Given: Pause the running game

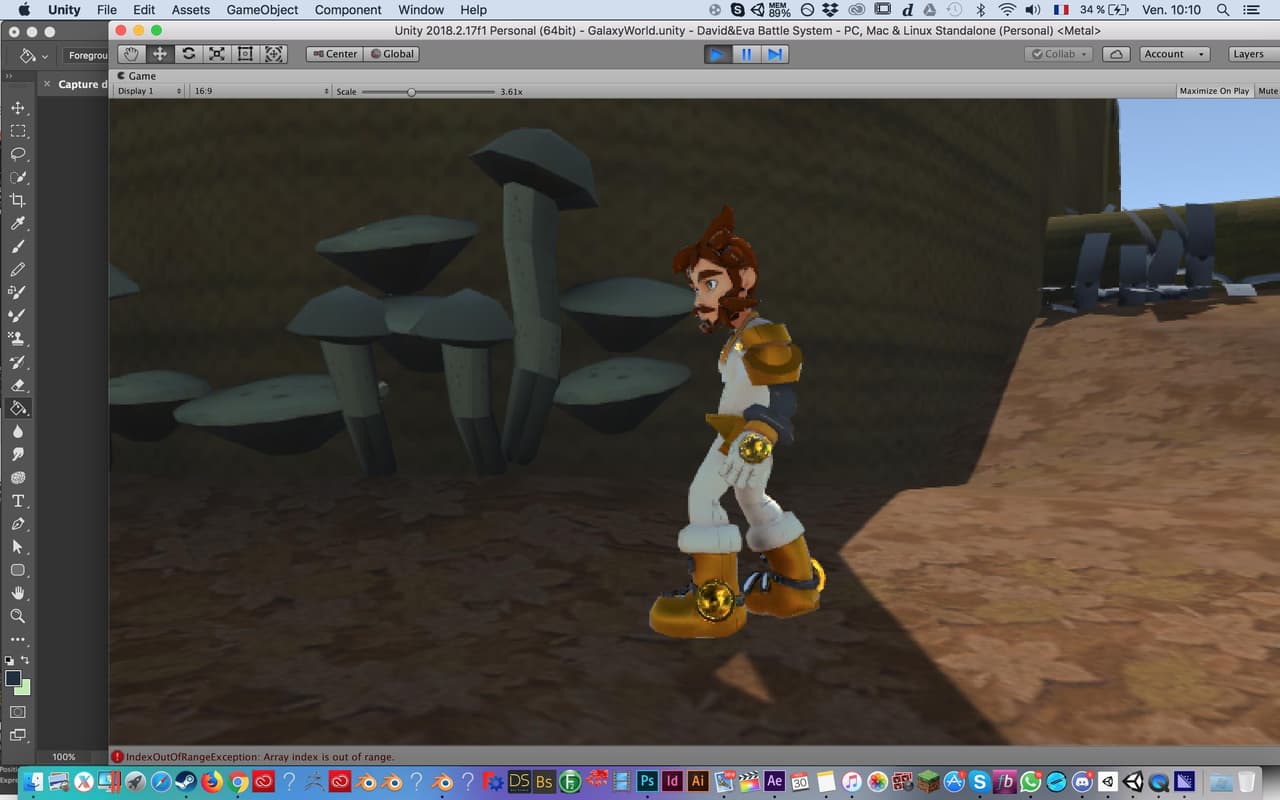Looking at the screenshot, I should pyautogui.click(x=746, y=54).
